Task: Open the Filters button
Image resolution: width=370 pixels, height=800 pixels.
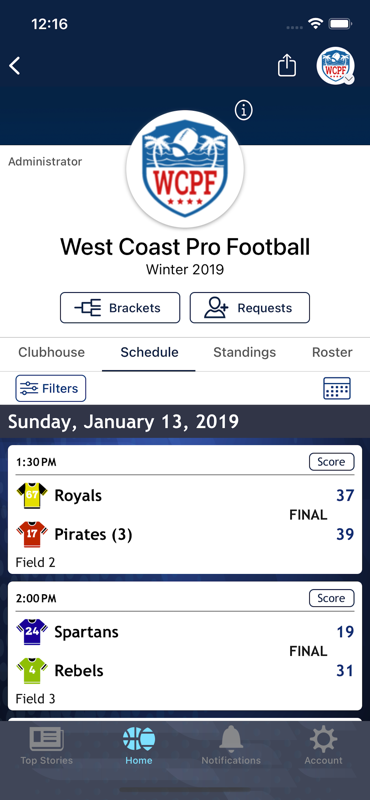Action: [x=51, y=388]
